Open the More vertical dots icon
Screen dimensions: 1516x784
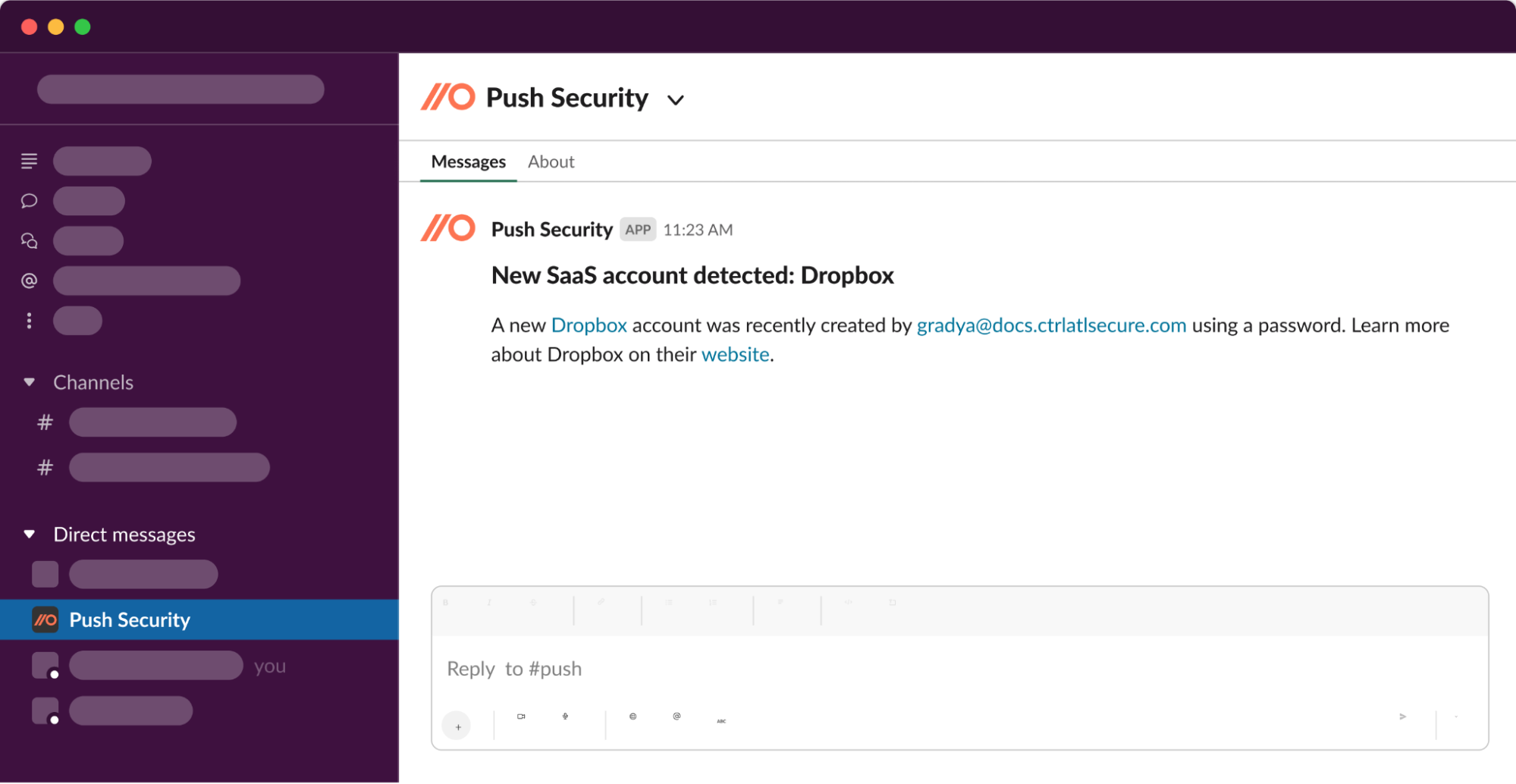[29, 321]
